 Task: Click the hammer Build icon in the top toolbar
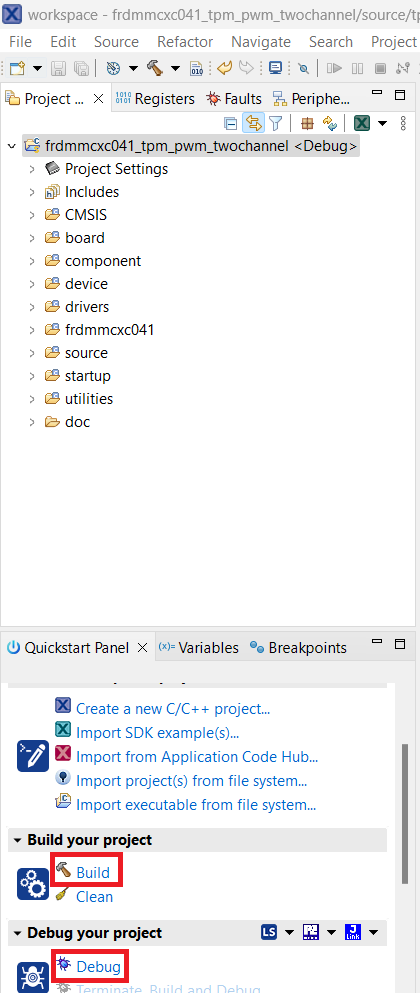pos(155,68)
